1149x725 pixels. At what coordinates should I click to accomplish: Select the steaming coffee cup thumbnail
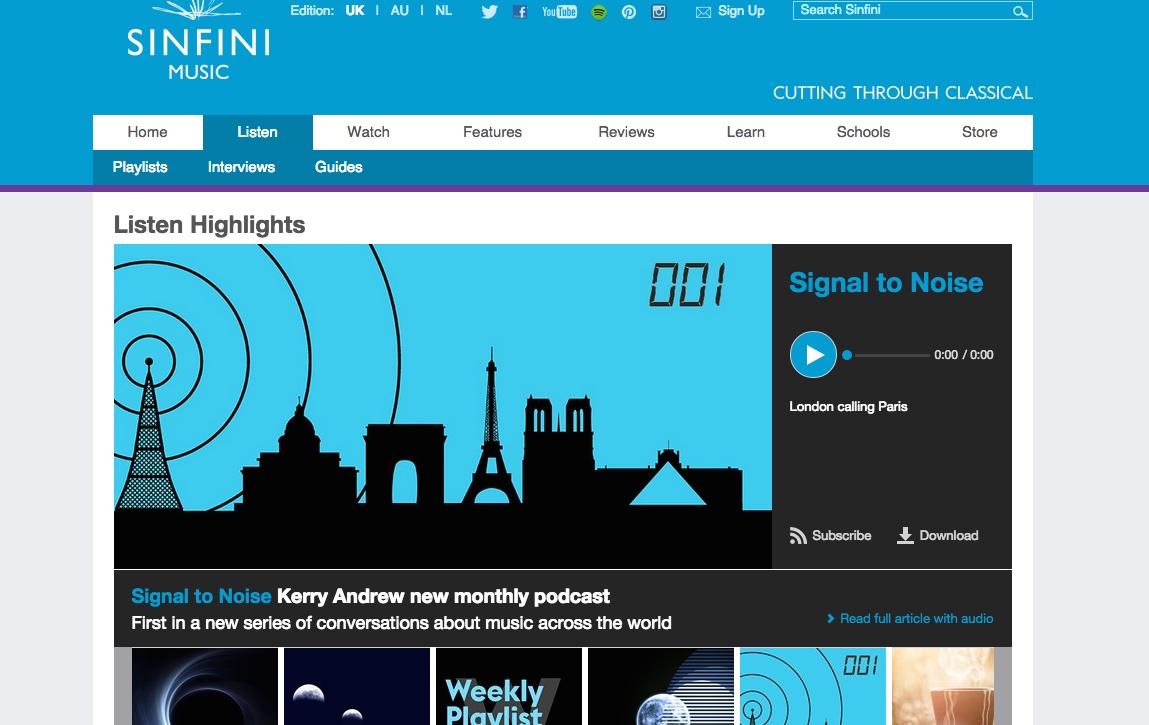pyautogui.click(x=943, y=686)
